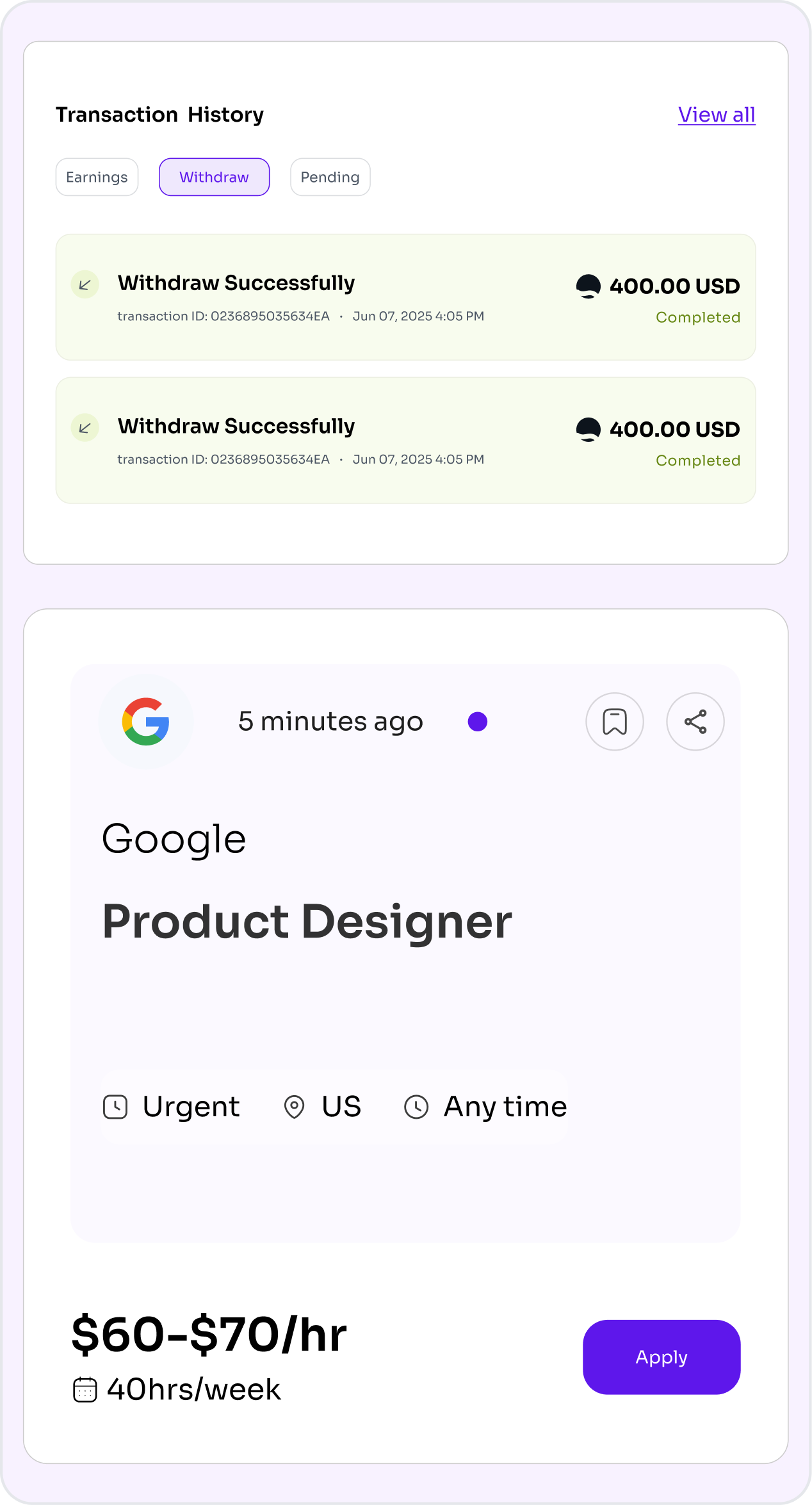Switch to the Earnings tab
The width and height of the screenshot is (812, 1505).
pyautogui.click(x=97, y=177)
